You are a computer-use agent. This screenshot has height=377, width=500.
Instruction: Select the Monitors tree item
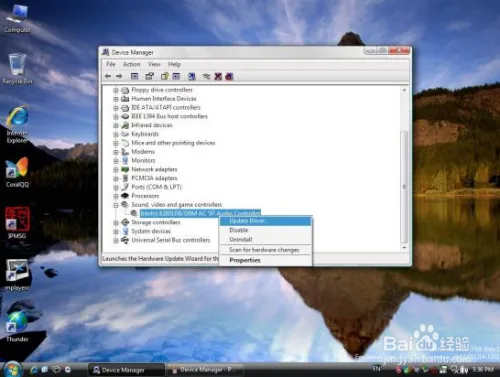coord(143,161)
